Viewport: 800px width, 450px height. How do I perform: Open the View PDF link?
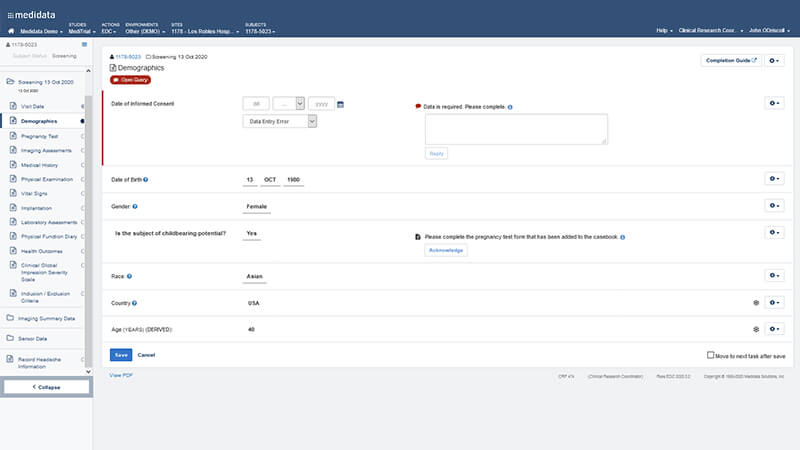121,374
